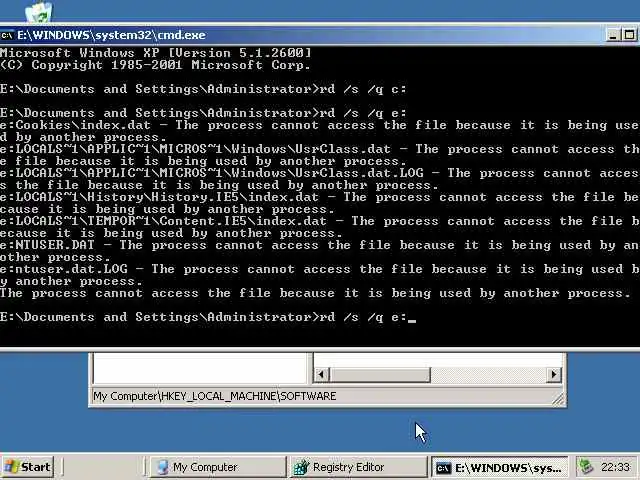The height and width of the screenshot is (480, 640).
Task: Click the History.IE5\index.dat error line
Action: 320,203
